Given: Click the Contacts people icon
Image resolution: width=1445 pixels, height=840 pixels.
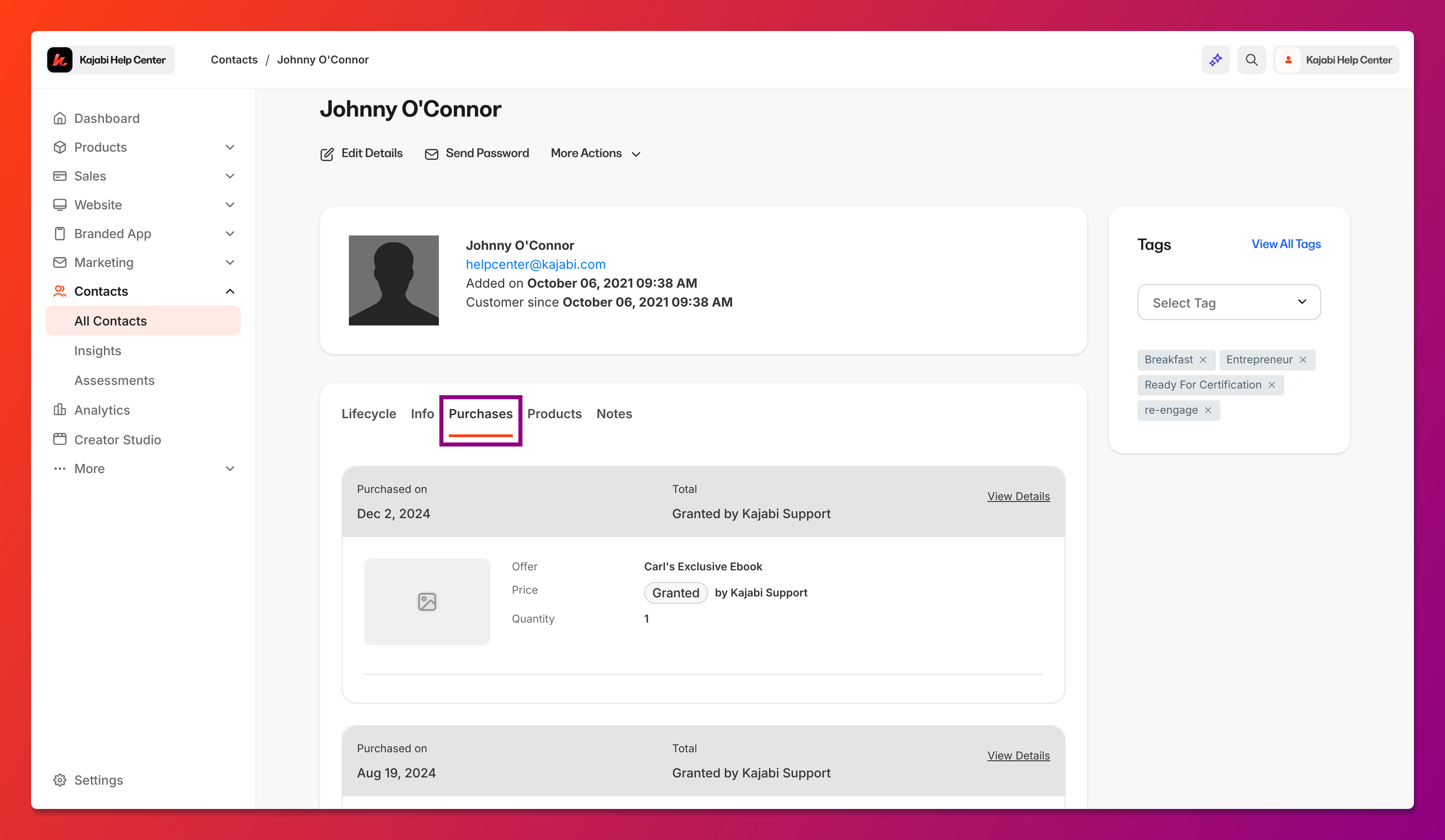Looking at the screenshot, I should coord(59,291).
